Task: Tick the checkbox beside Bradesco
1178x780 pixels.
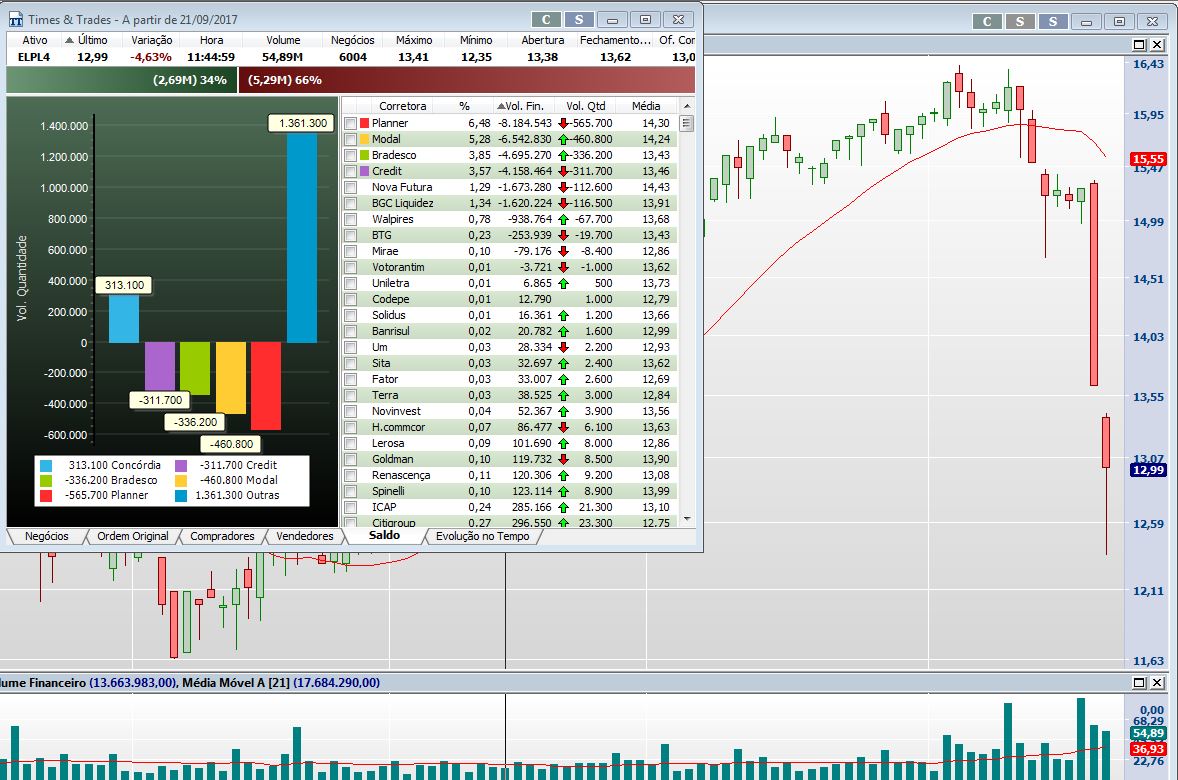Action: pyautogui.click(x=350, y=155)
